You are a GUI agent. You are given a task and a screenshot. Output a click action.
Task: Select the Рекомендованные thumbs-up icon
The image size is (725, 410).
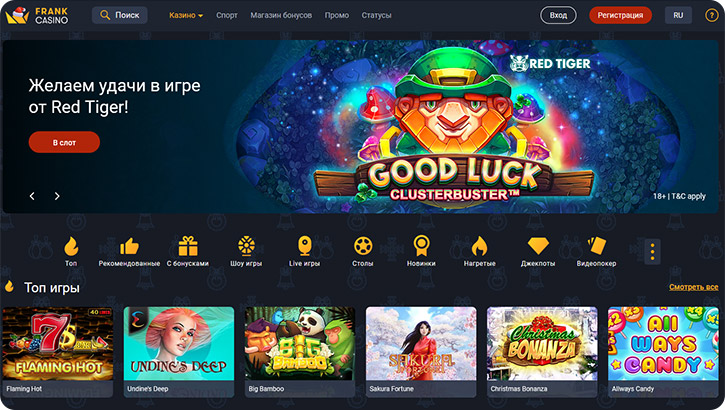[x=129, y=246]
